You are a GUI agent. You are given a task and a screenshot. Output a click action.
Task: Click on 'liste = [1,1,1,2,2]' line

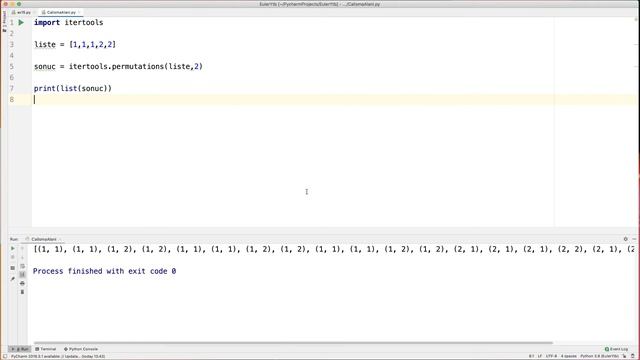pyautogui.click(x=75, y=44)
